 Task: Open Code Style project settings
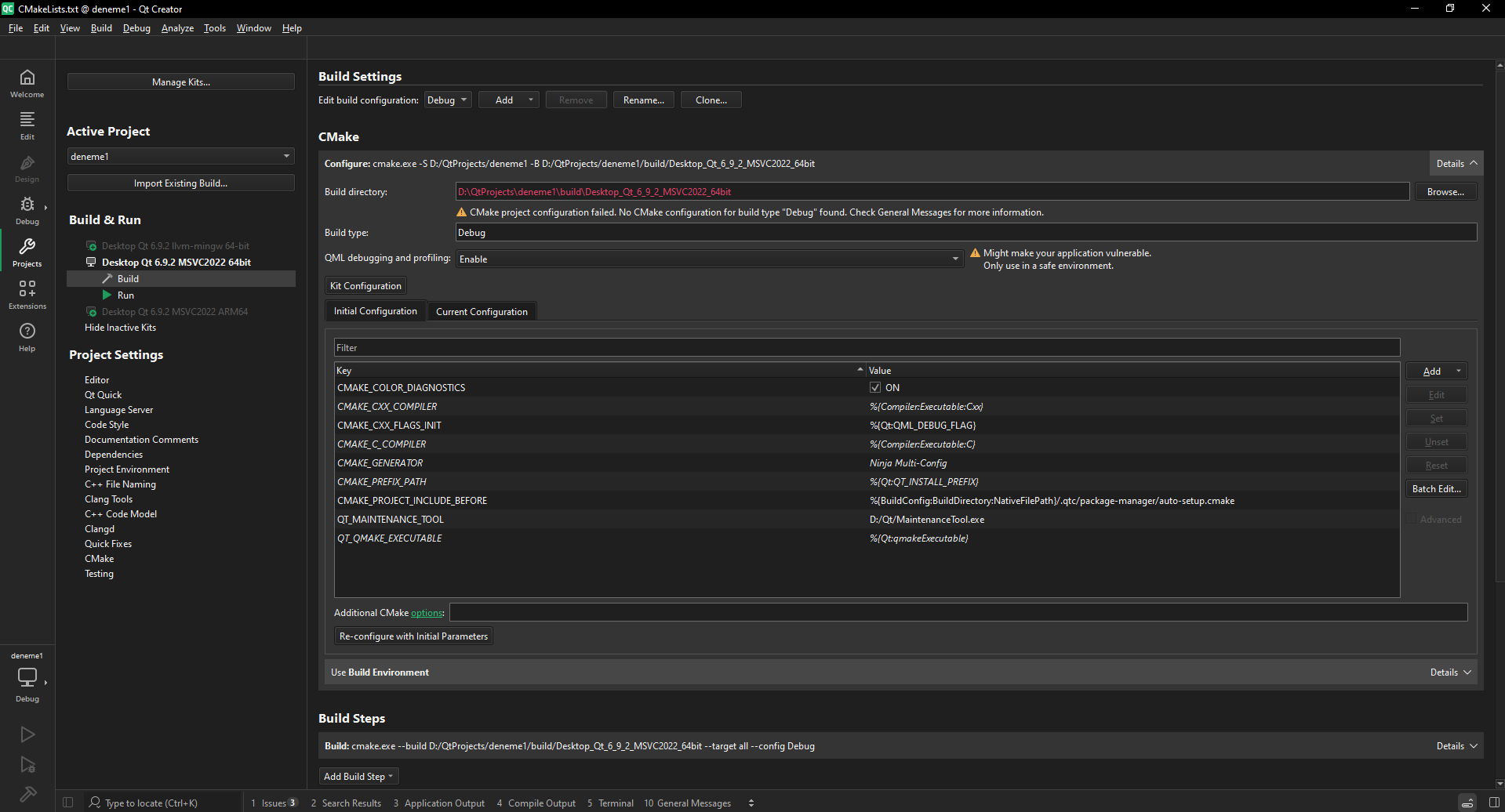[107, 425]
